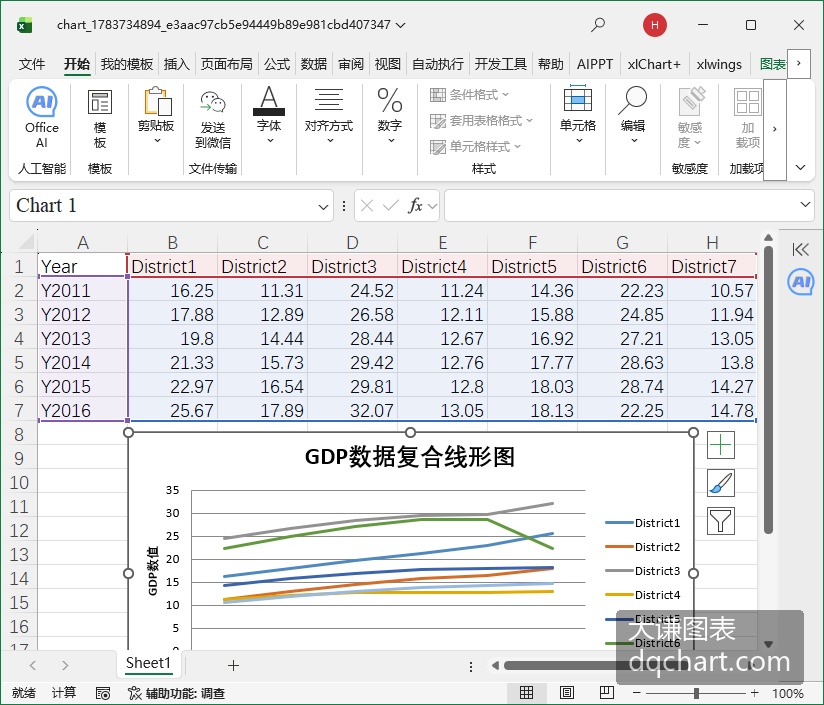Click into the formula bar field

[620, 205]
